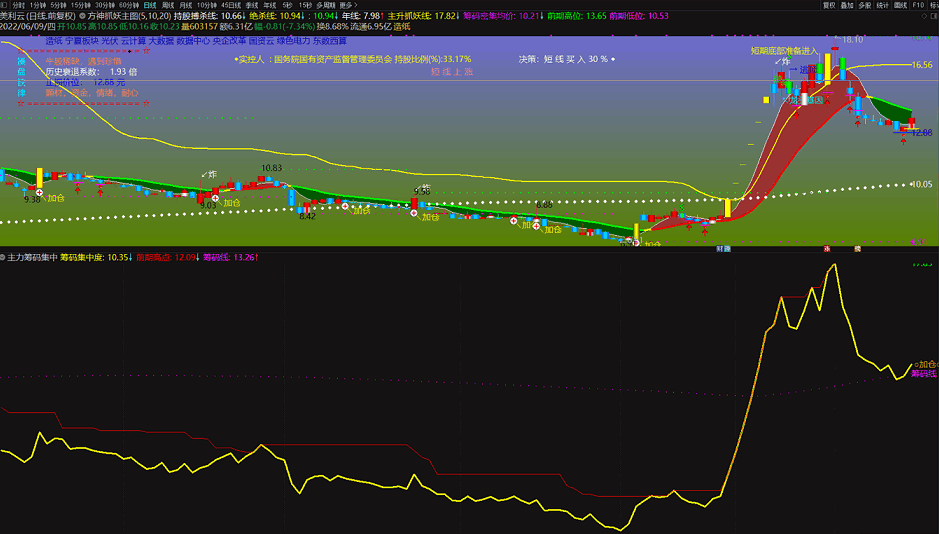Select the 10分钟 period tab

207,5
